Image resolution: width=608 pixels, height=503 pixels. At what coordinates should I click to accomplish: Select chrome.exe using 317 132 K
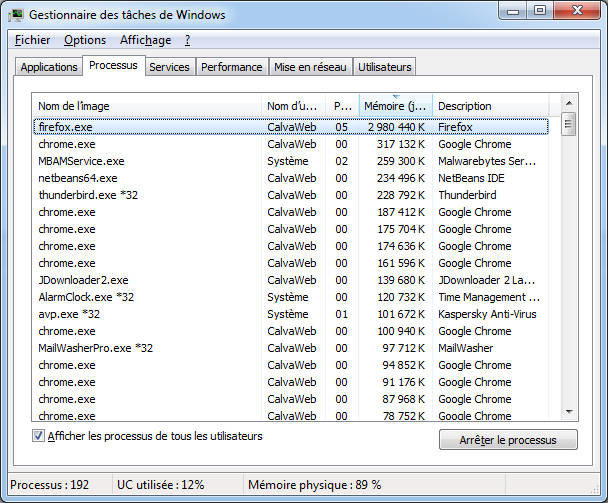pos(291,144)
